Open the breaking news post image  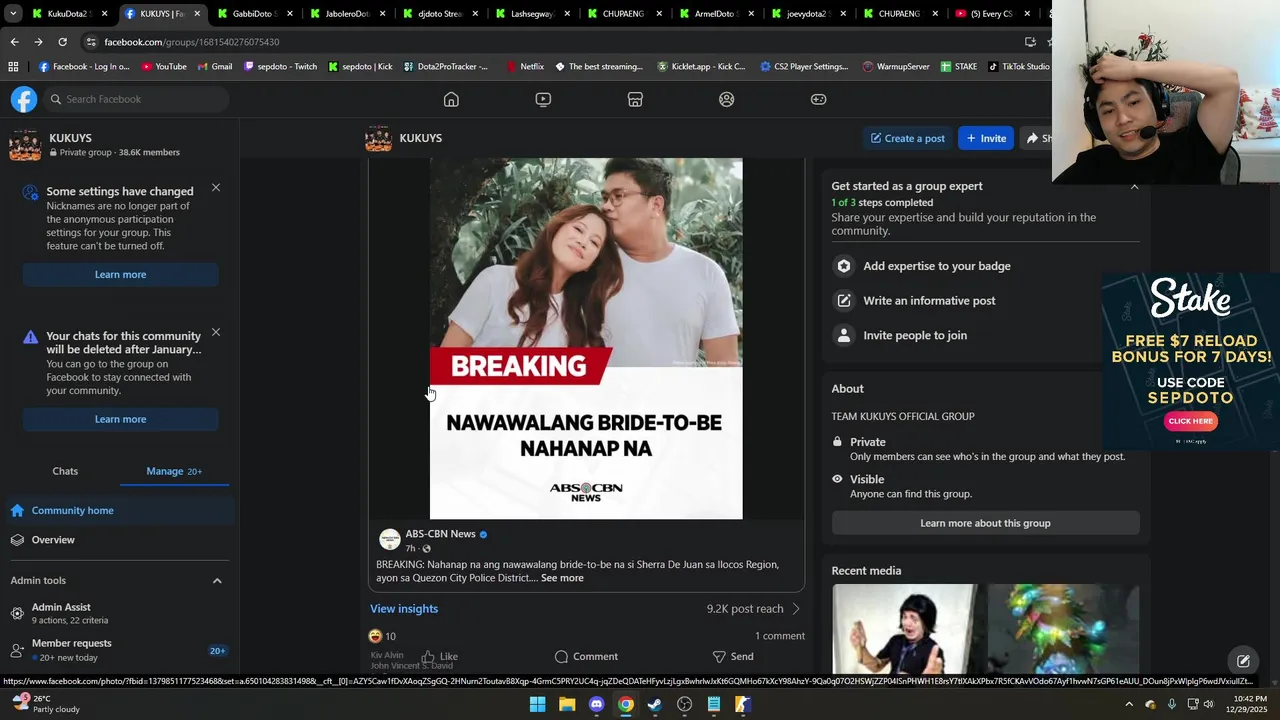(x=586, y=339)
